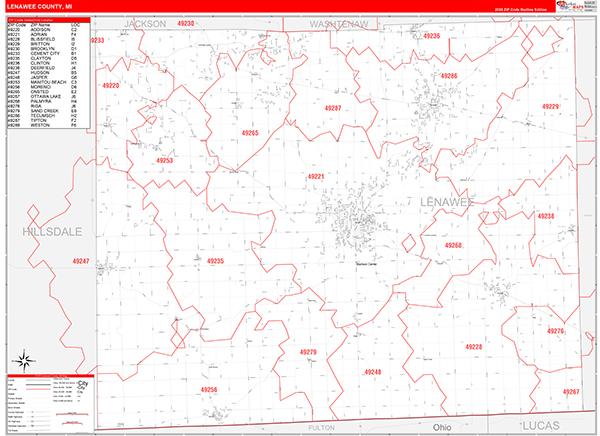Select the 49236 ZIP label on the map
Image resolution: width=600 pixels, height=436 pixels.
432,36
